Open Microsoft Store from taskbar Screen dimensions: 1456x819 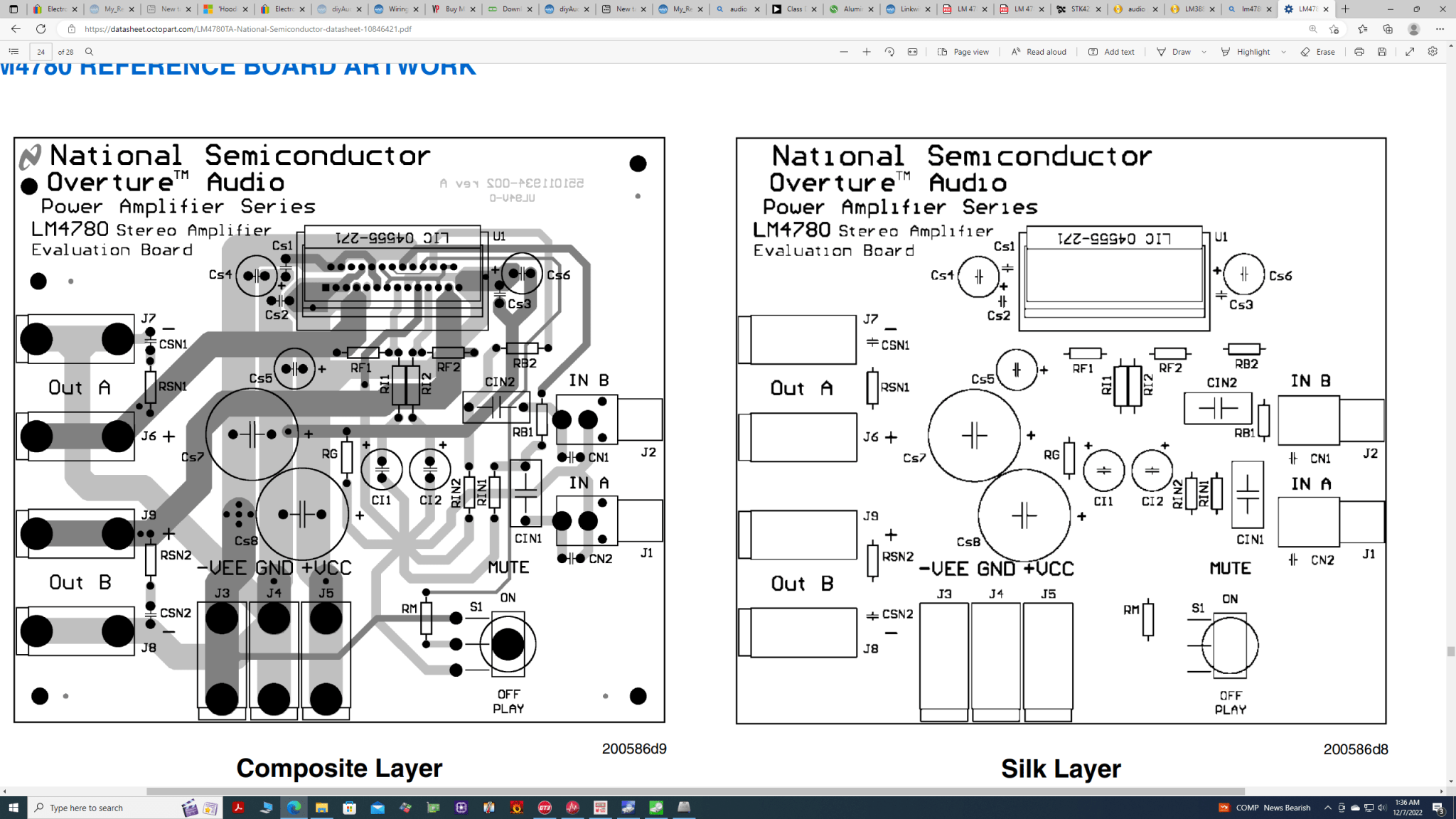click(x=349, y=808)
